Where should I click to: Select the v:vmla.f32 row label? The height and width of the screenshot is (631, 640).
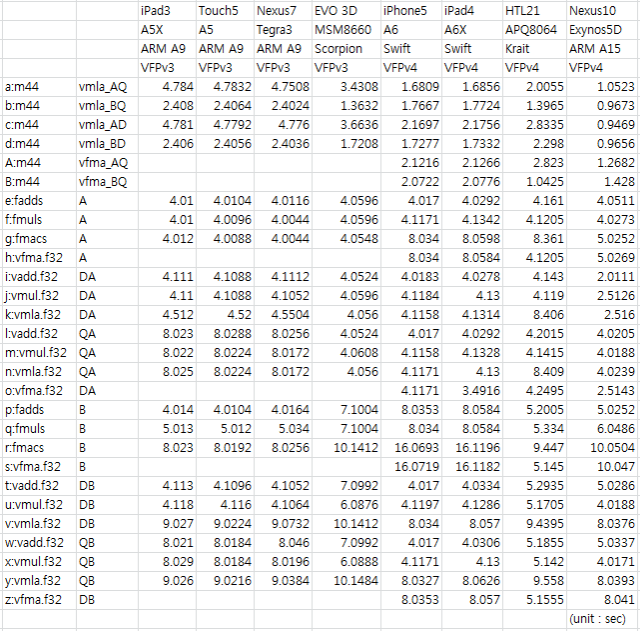pos(39,524)
